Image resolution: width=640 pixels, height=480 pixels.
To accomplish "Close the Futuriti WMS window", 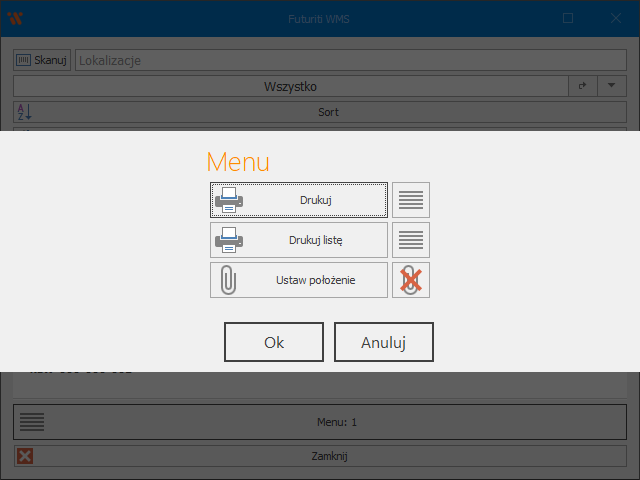I will coord(615,18).
